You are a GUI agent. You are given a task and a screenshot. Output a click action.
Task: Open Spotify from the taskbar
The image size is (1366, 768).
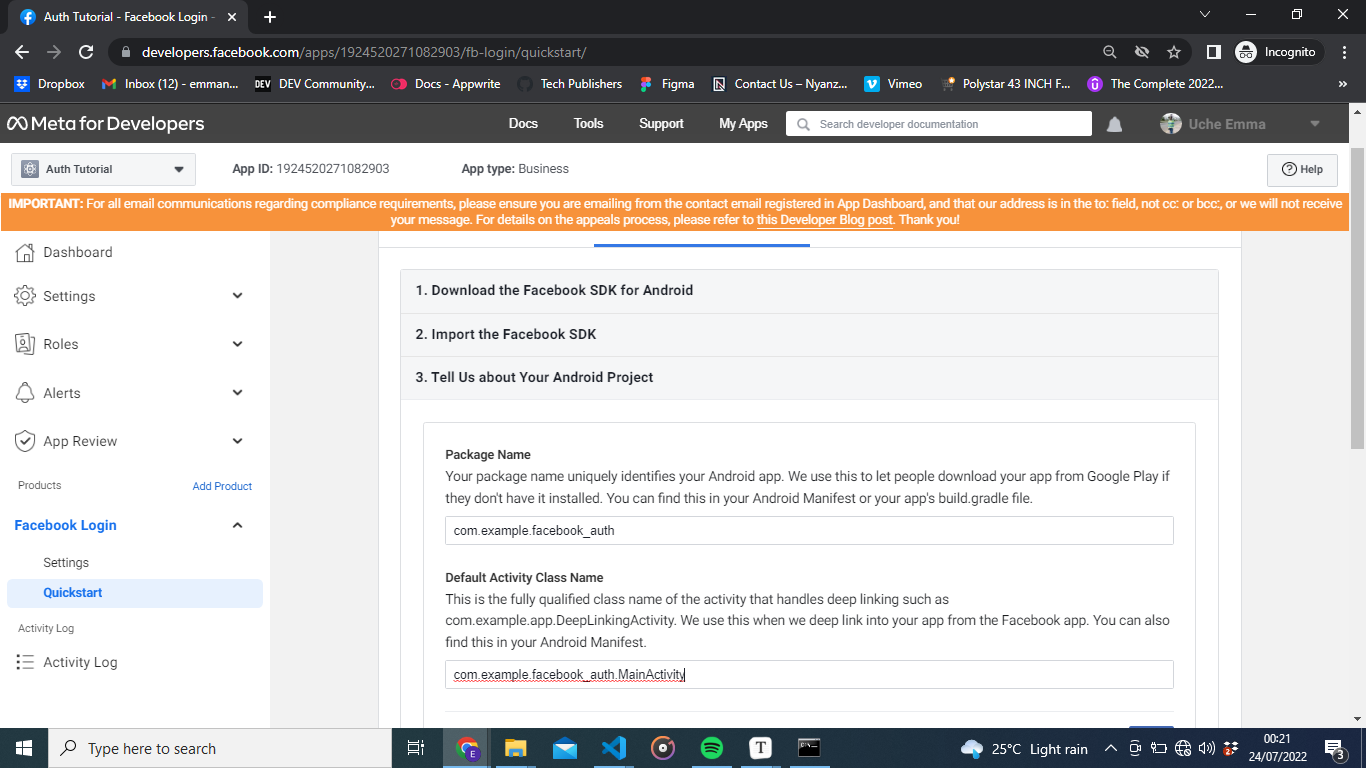(712, 748)
